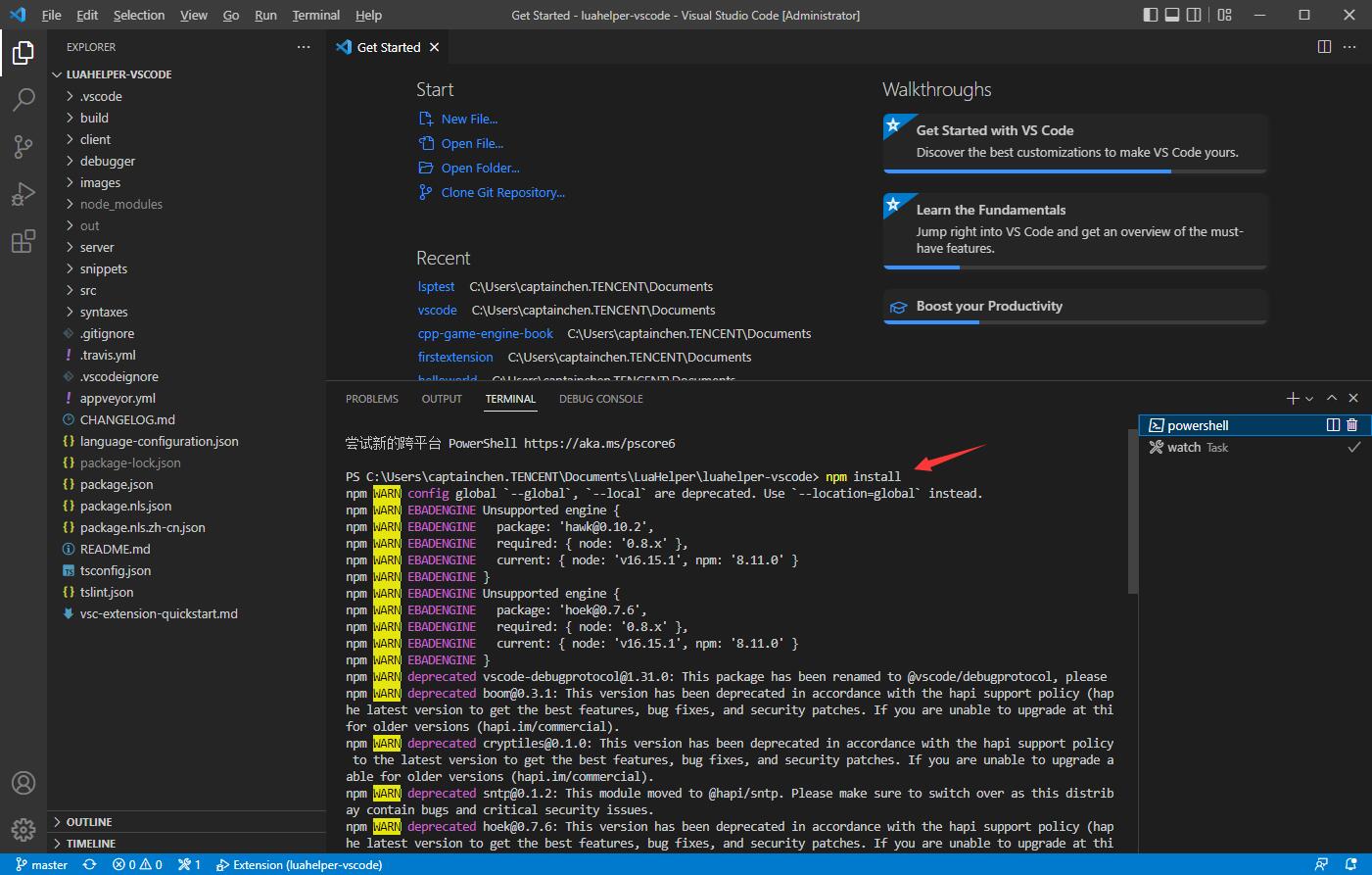This screenshot has width=1372, height=875.
Task: Synchronize changes from the status bar
Action: coord(89,865)
